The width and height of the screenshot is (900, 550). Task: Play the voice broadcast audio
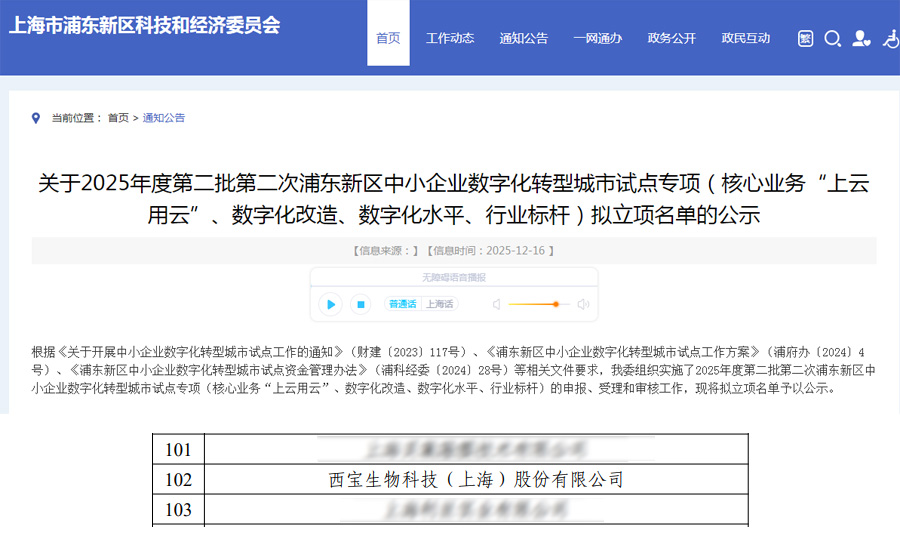(x=330, y=304)
